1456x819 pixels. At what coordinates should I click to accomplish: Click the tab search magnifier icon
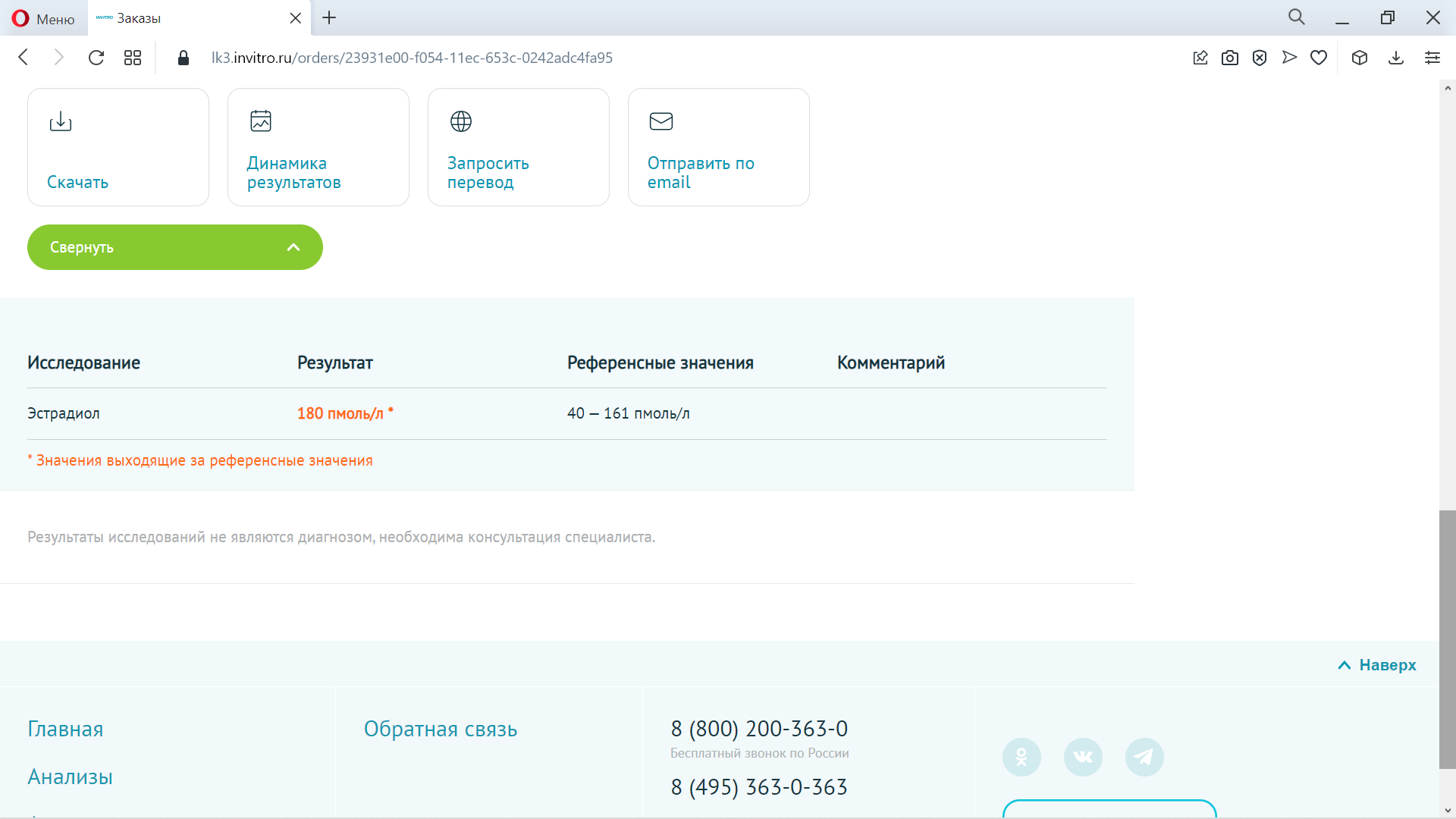point(1297,17)
